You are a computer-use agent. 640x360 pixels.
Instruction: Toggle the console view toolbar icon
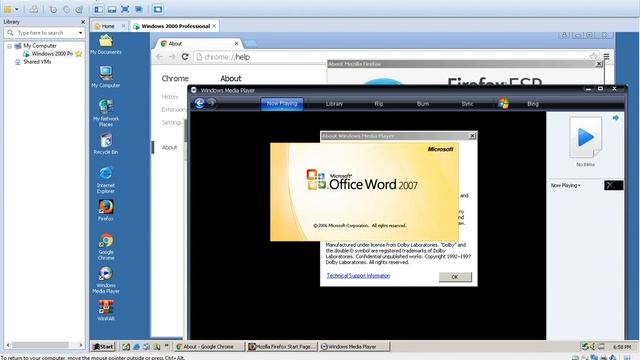coord(158,9)
